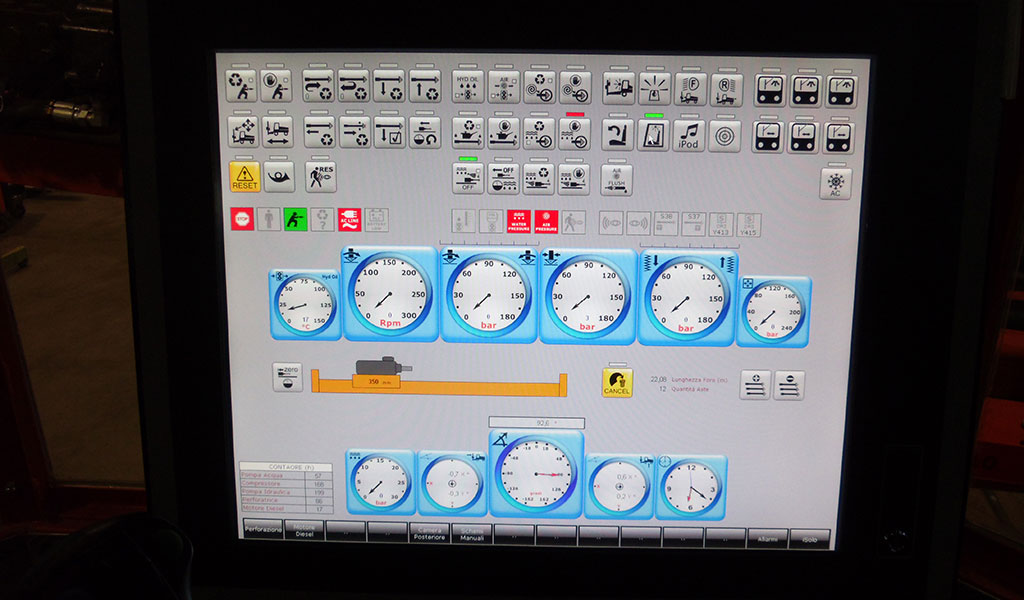Click the RES person button
This screenshot has height=600, width=1024.
pos(320,178)
